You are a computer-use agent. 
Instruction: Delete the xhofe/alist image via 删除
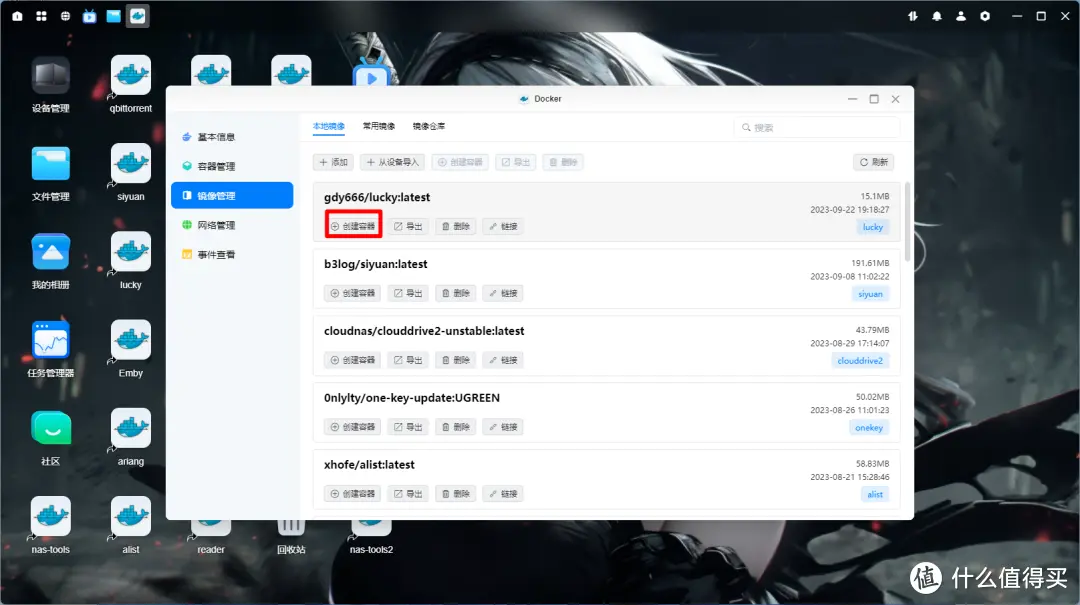[455, 493]
